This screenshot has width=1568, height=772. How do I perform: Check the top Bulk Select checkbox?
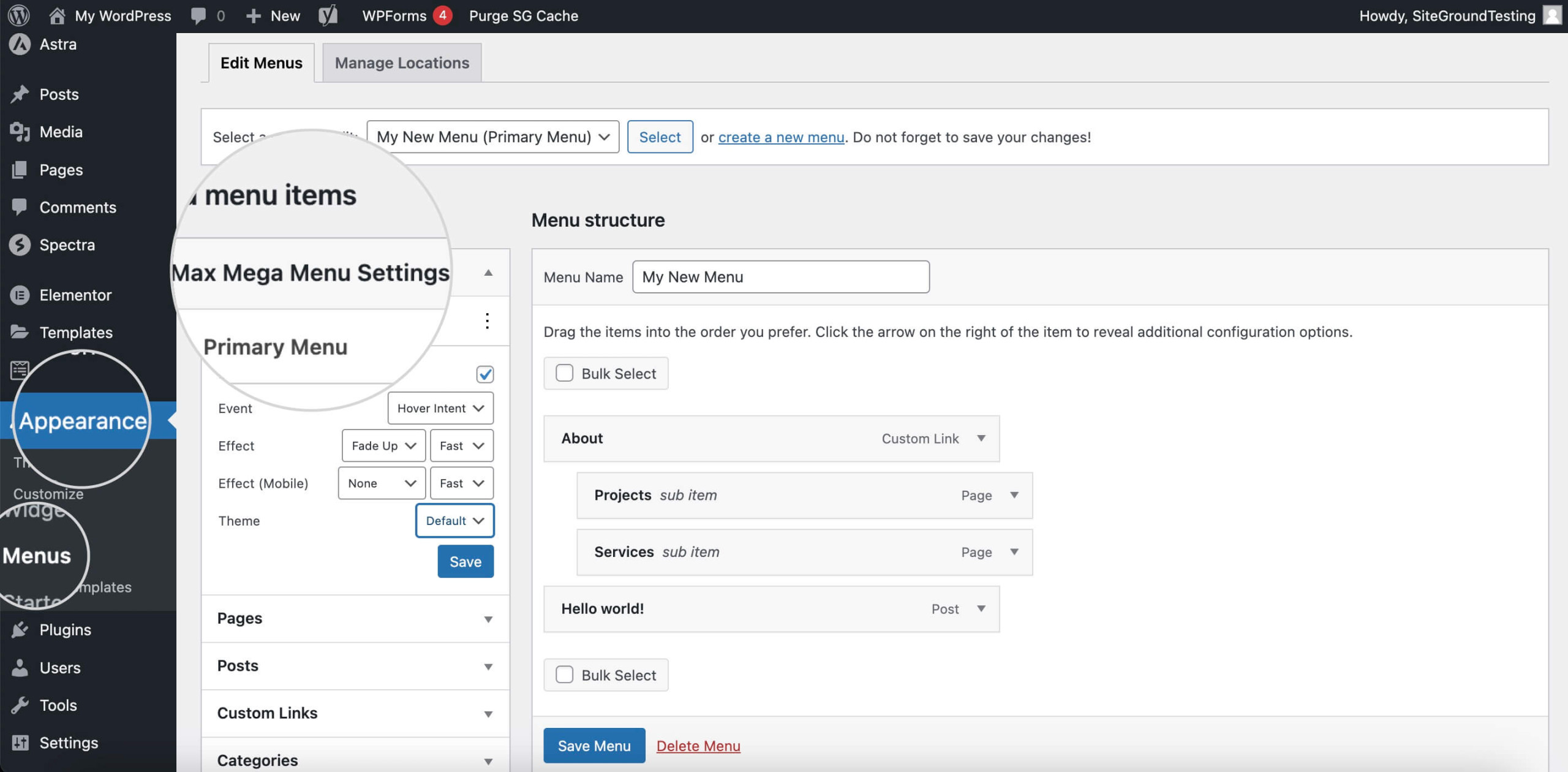point(564,373)
